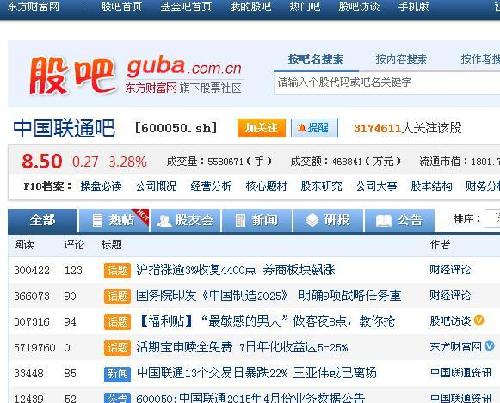Click the stock code search input field
This screenshot has width=500, height=403.
click(x=387, y=82)
